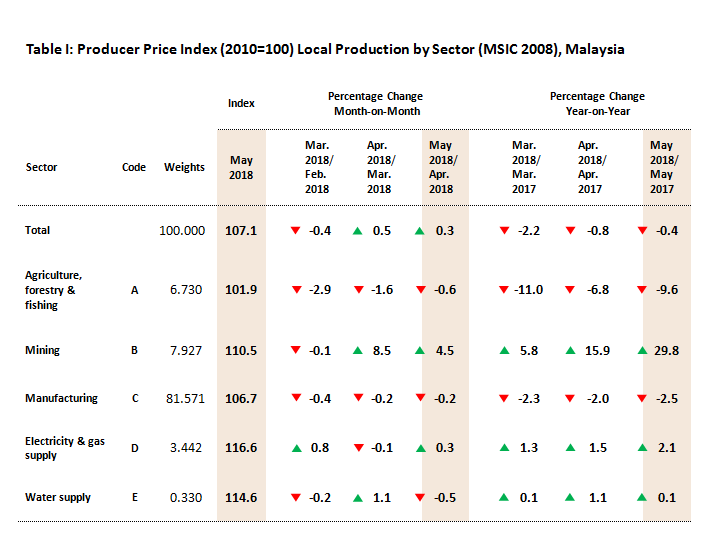Viewport: 708px width, 557px height.
Task: Click the Table I Producer Price Index title
Action: [x=325, y=49]
